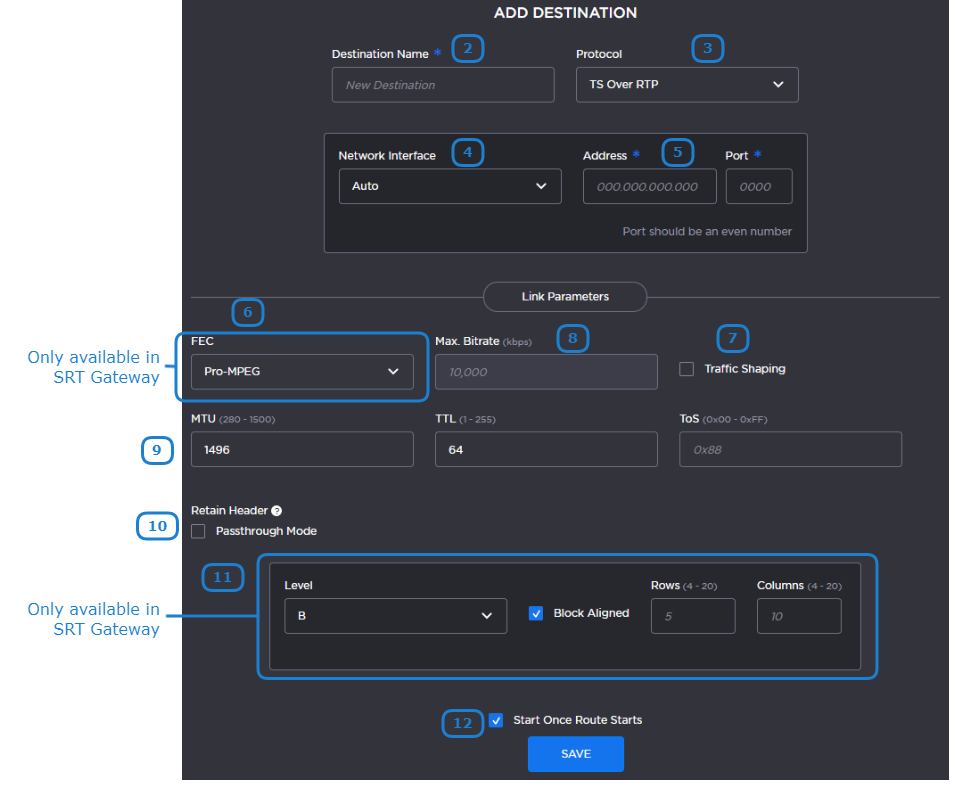Click the Retain Header help icon
Viewport: 968px width, 799px height.
coord(276,511)
